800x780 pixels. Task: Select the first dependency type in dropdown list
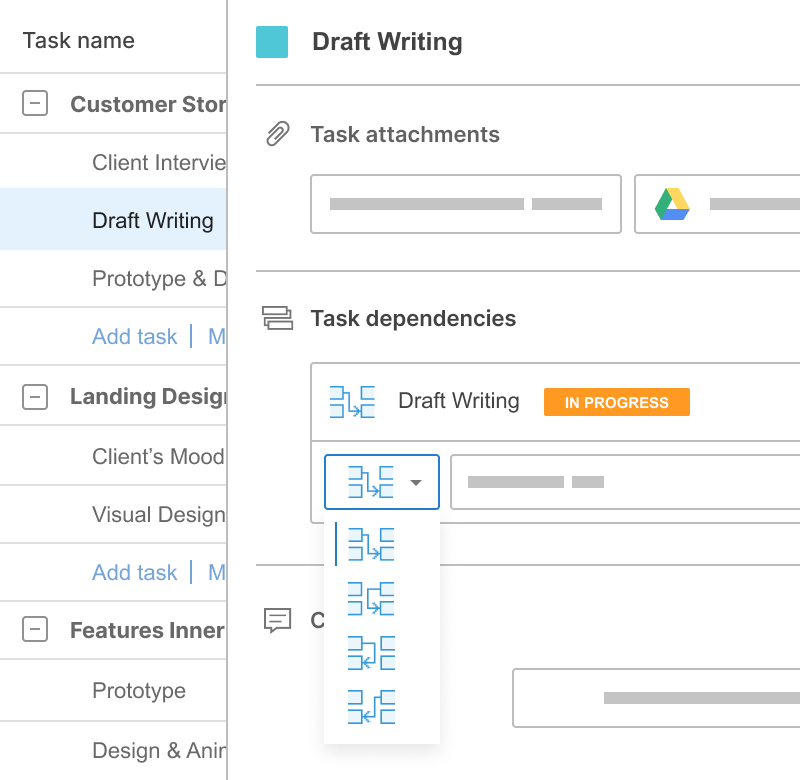click(x=371, y=545)
